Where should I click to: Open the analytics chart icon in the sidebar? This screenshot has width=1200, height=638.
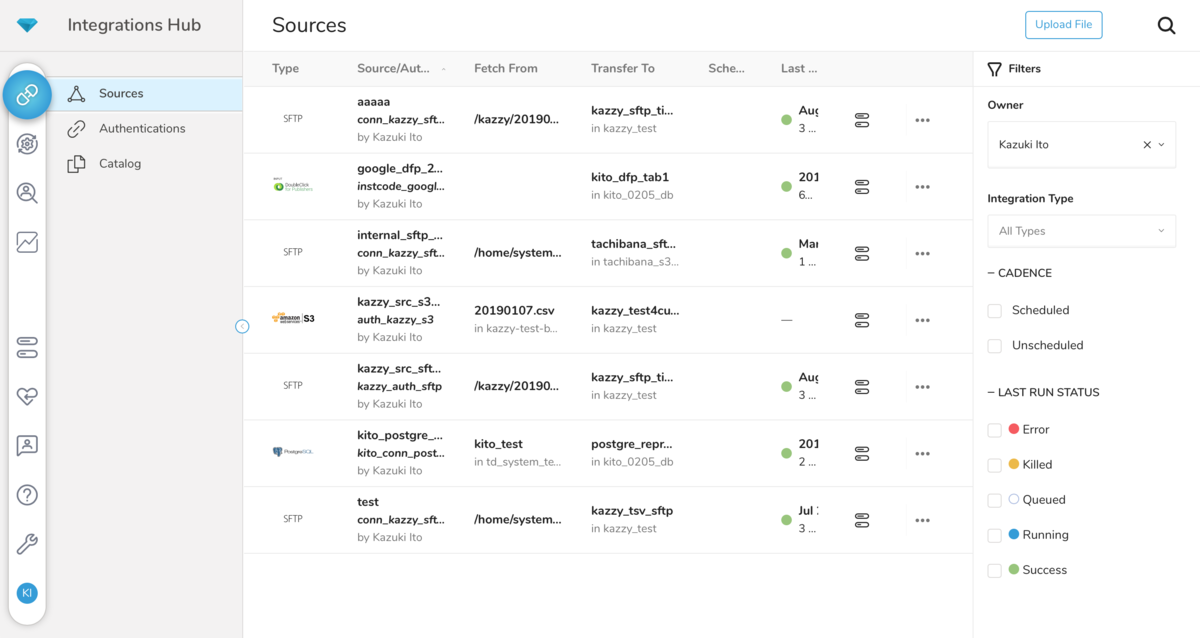[27, 241]
